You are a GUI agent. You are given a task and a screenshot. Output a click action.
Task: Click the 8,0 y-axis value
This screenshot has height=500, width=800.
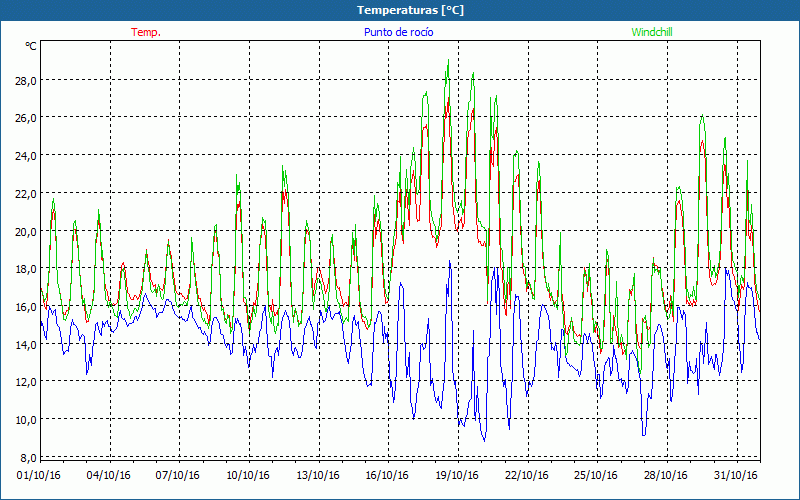pyautogui.click(x=27, y=457)
